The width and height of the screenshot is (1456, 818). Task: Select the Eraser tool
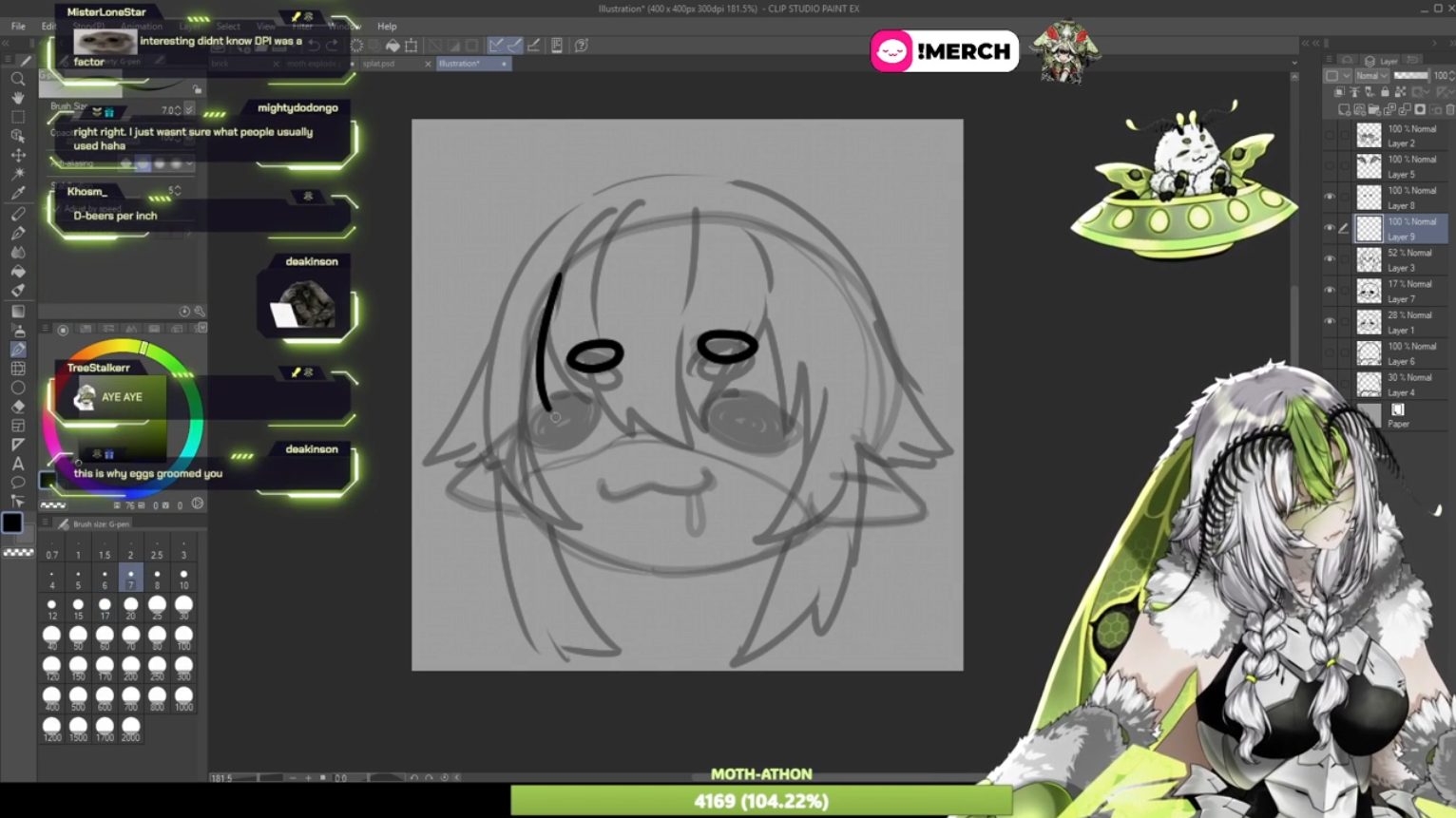tap(18, 407)
